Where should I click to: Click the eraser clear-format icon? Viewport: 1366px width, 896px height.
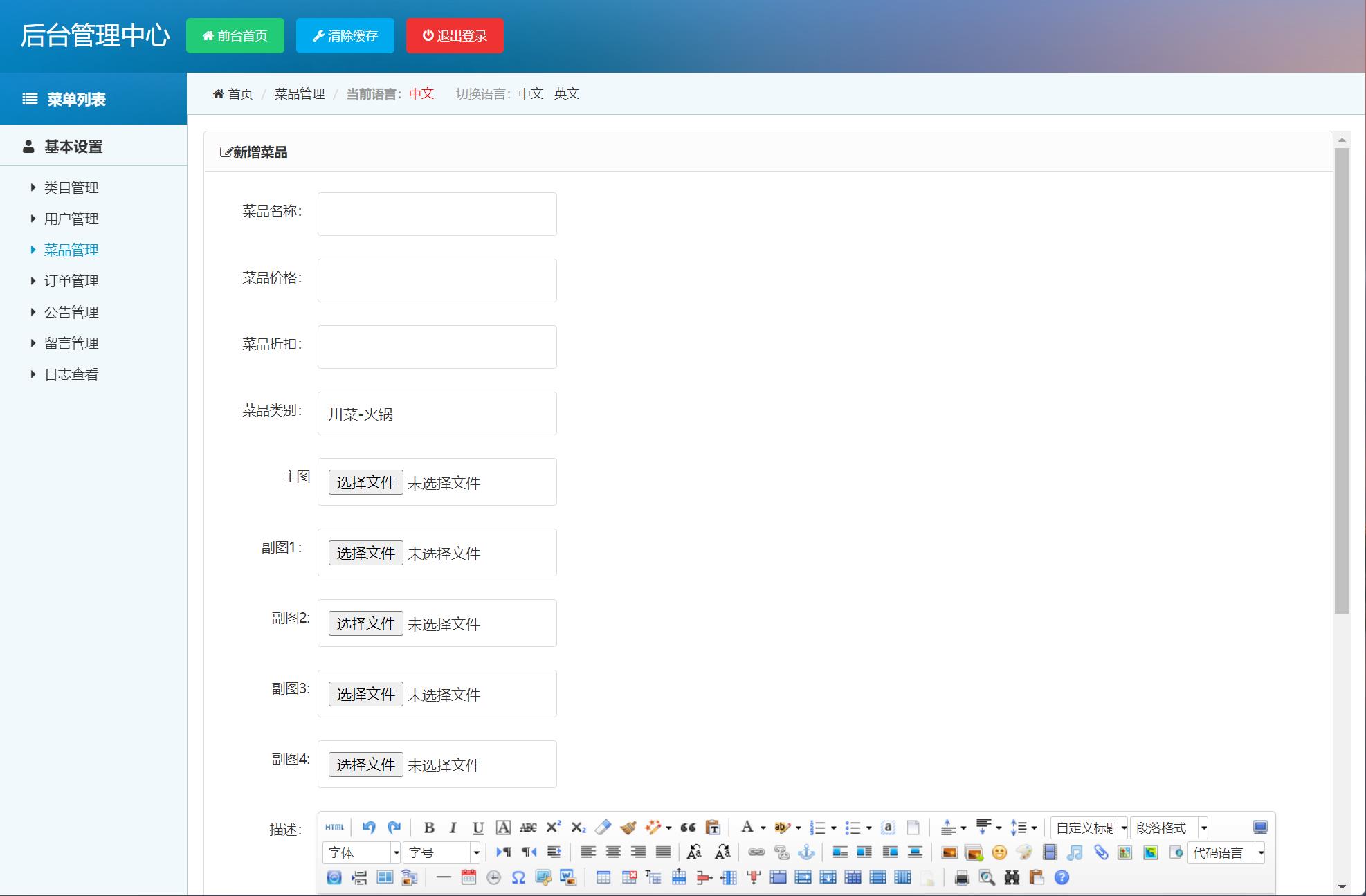(x=603, y=828)
